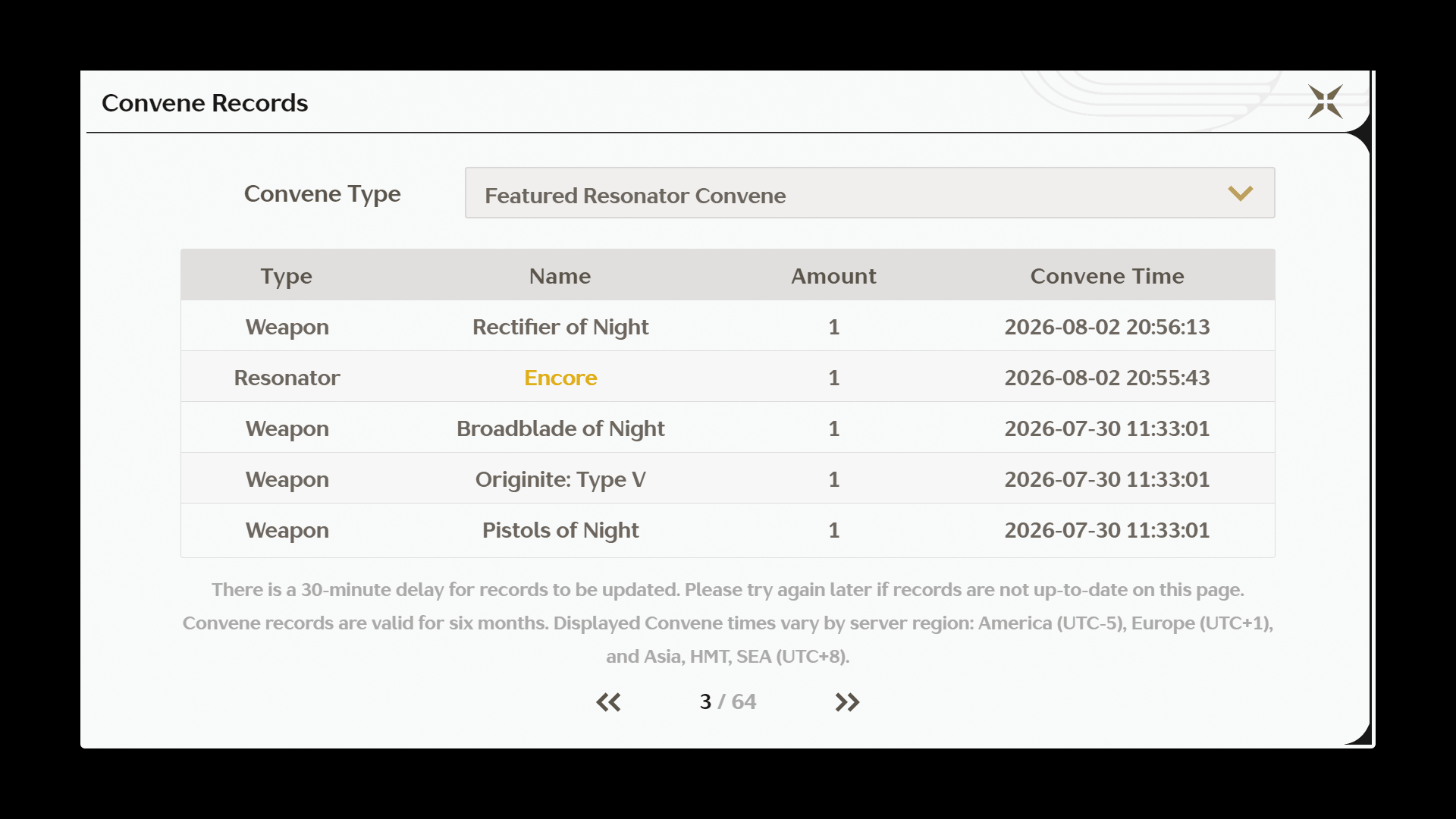Click the gold chevron arrow in Convene Type

(1241, 193)
